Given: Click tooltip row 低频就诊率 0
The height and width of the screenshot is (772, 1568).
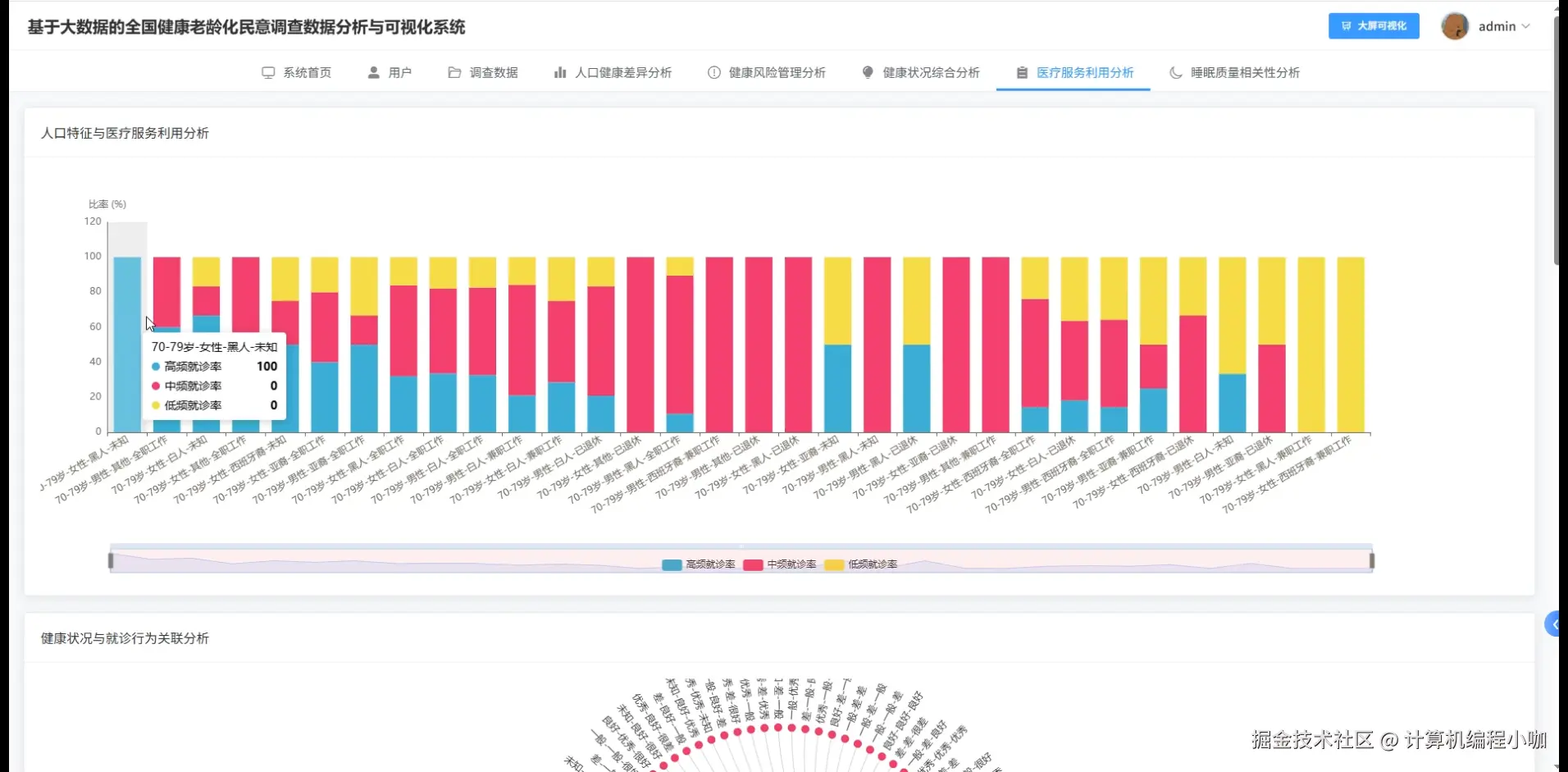Looking at the screenshot, I should 214,405.
